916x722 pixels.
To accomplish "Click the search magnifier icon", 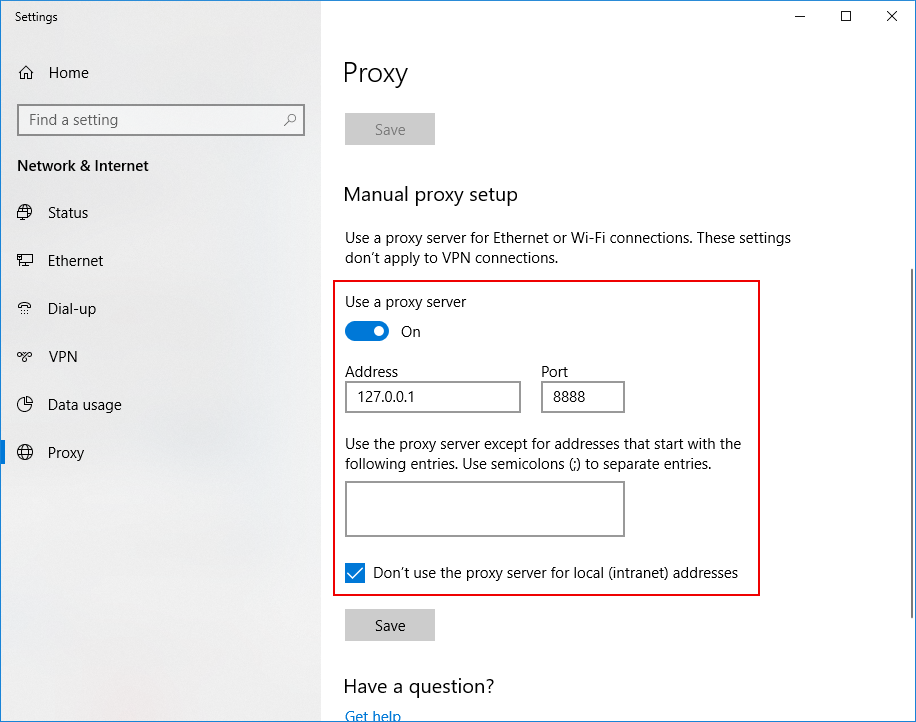I will pos(290,120).
